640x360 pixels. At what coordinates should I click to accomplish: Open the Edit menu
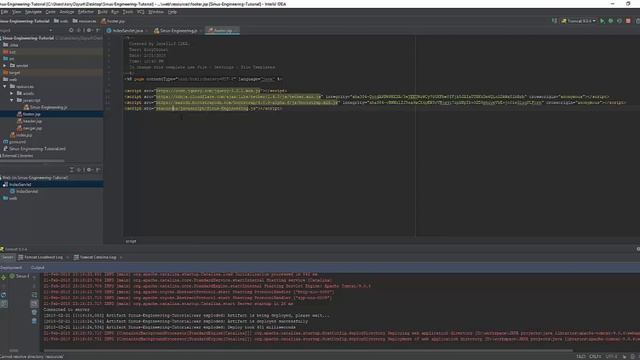coord(4,12)
